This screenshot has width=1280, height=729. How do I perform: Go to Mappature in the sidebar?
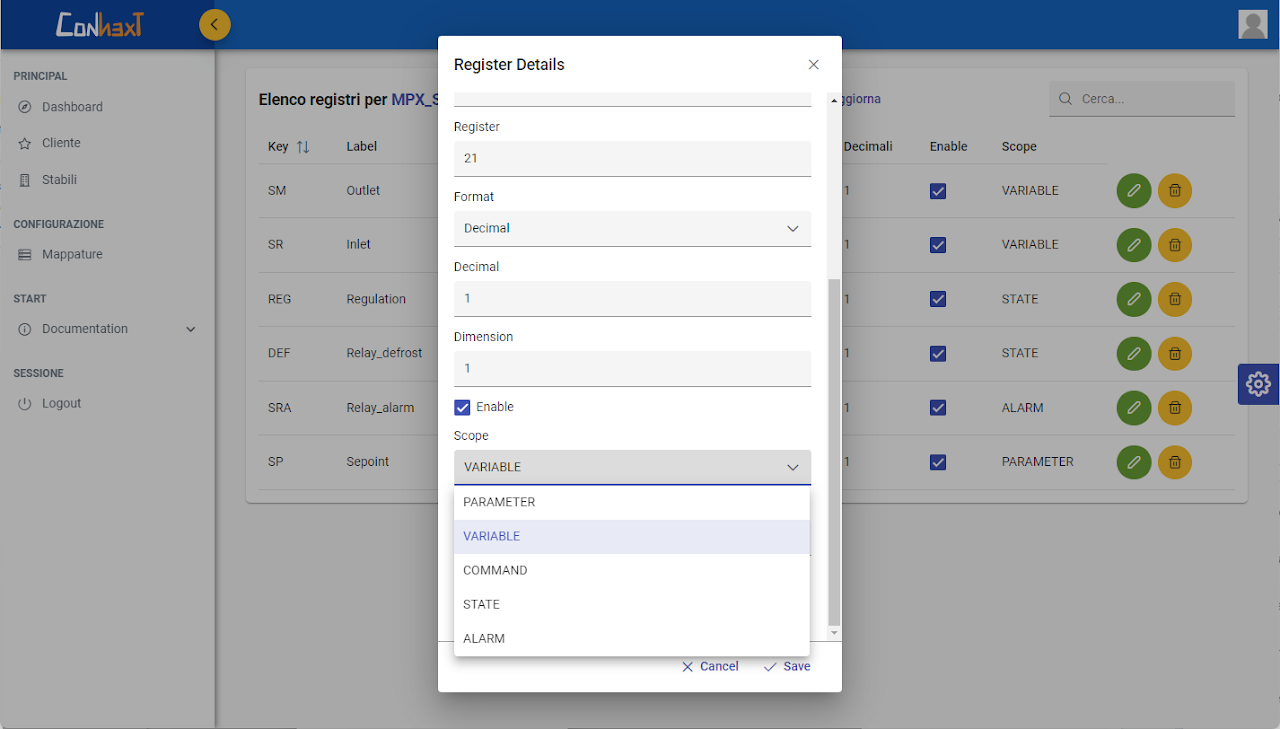coord(72,255)
